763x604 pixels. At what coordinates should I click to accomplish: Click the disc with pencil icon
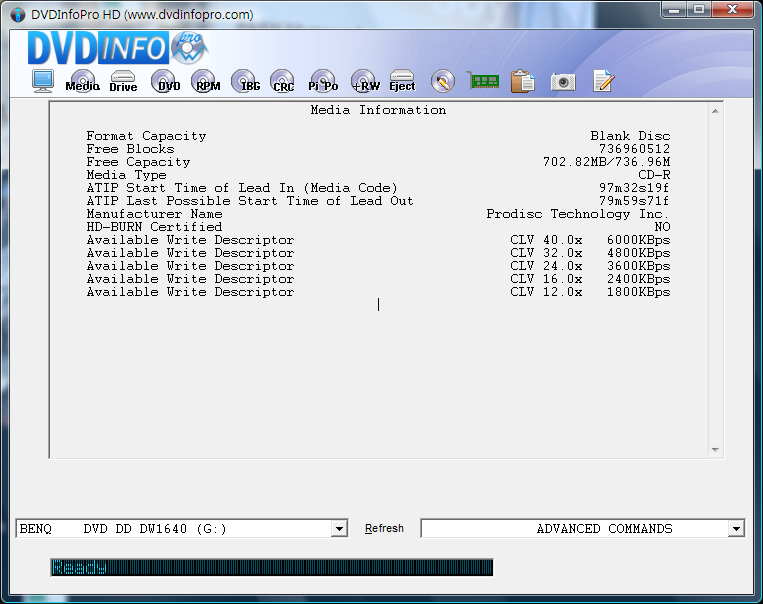point(443,81)
